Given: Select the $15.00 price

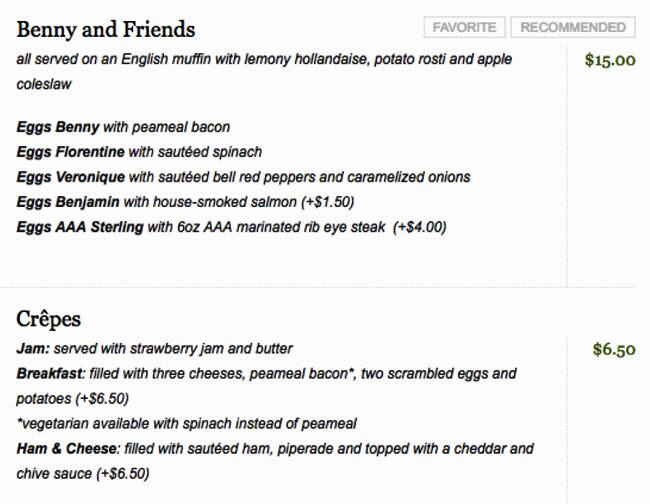Looking at the screenshot, I should tap(610, 60).
